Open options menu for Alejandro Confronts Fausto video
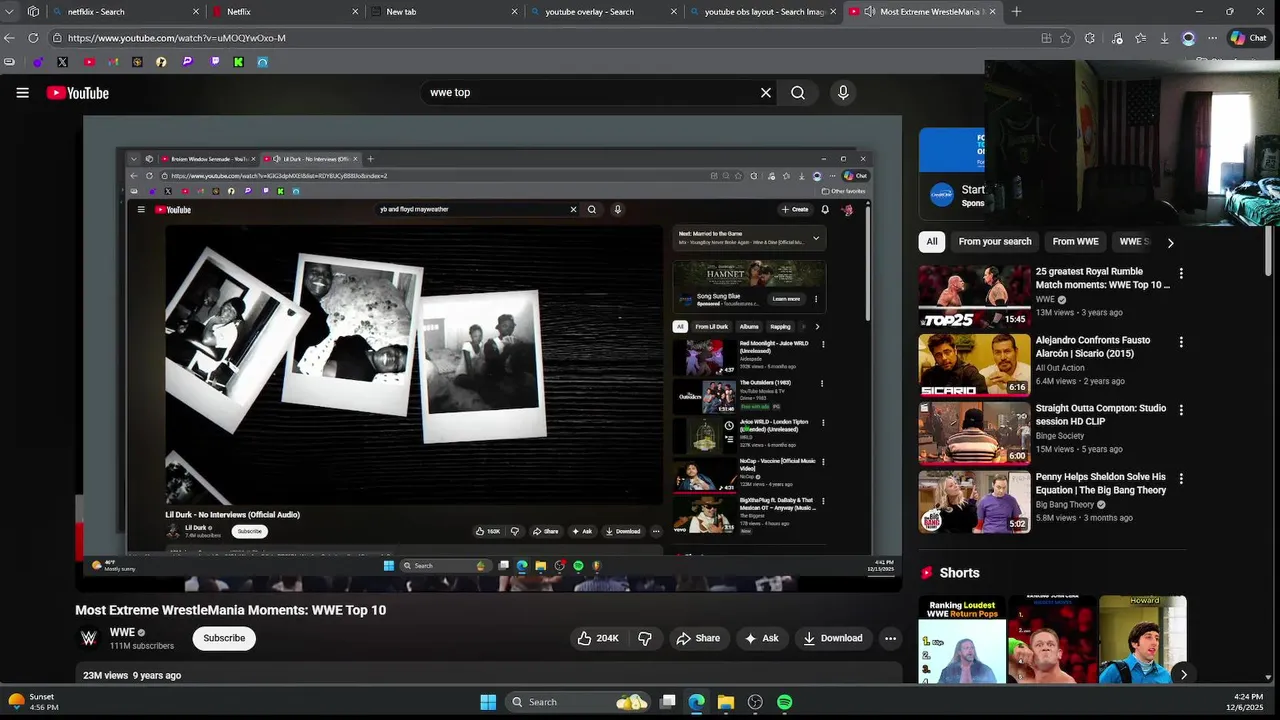 (x=1181, y=342)
